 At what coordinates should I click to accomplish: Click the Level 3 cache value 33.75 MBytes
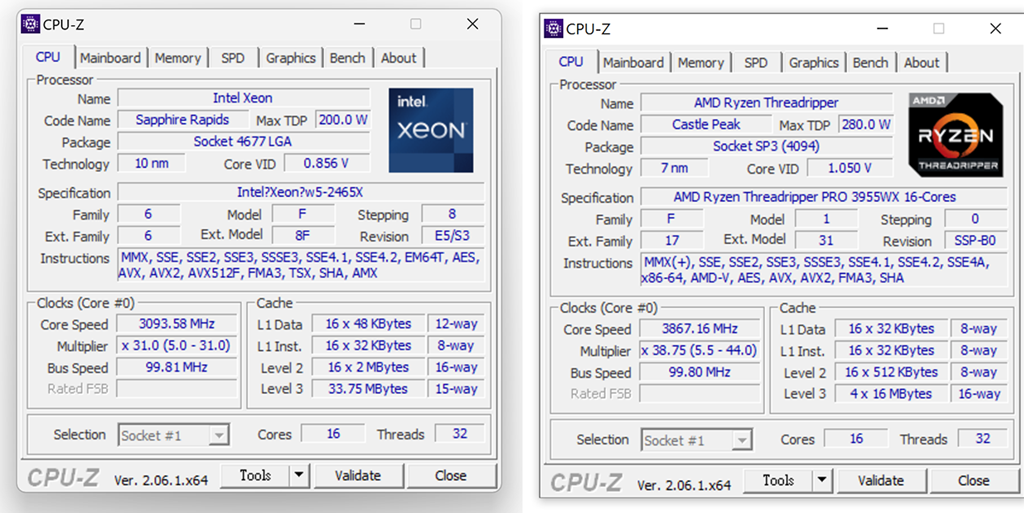[x=368, y=389]
